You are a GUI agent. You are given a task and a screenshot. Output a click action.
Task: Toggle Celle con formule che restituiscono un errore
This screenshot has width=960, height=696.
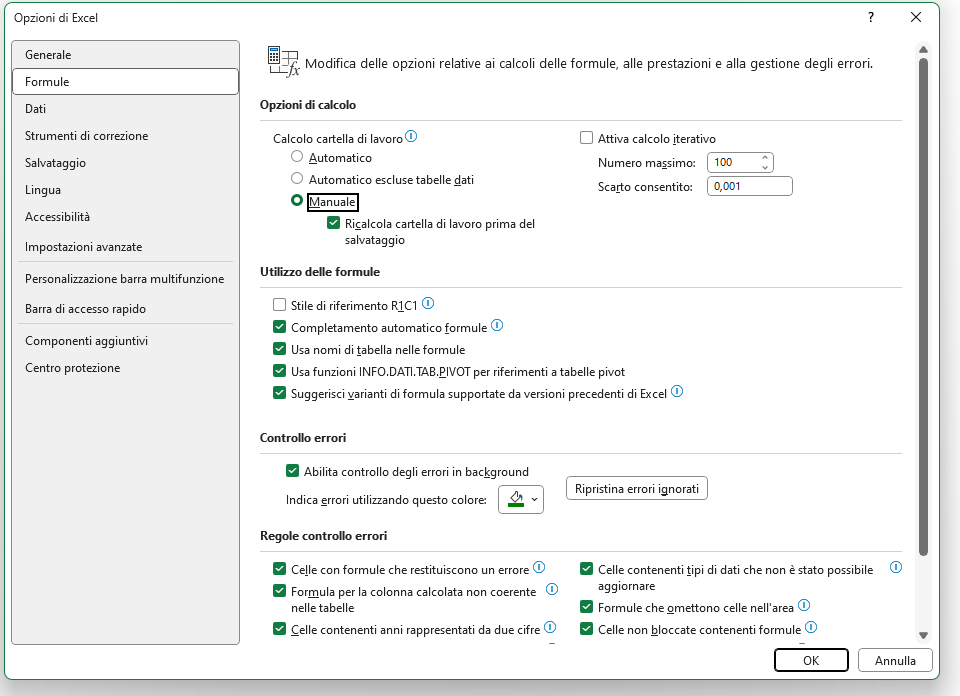pos(280,569)
